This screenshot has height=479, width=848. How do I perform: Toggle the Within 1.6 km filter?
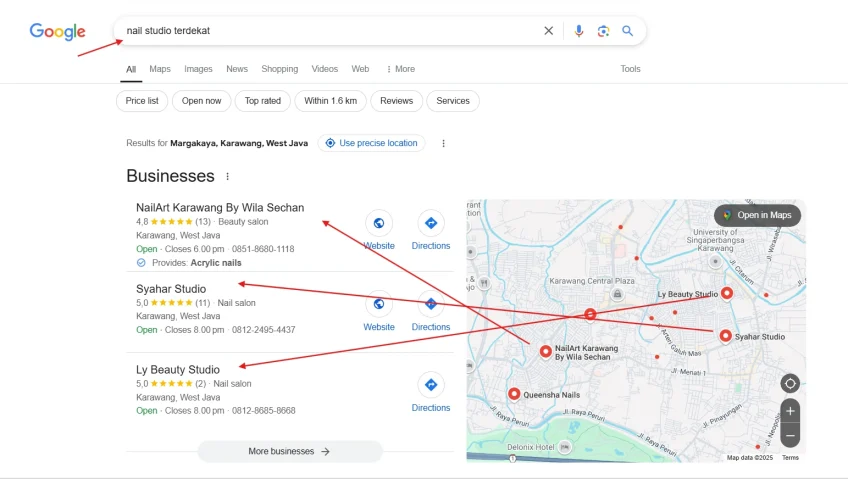point(330,101)
